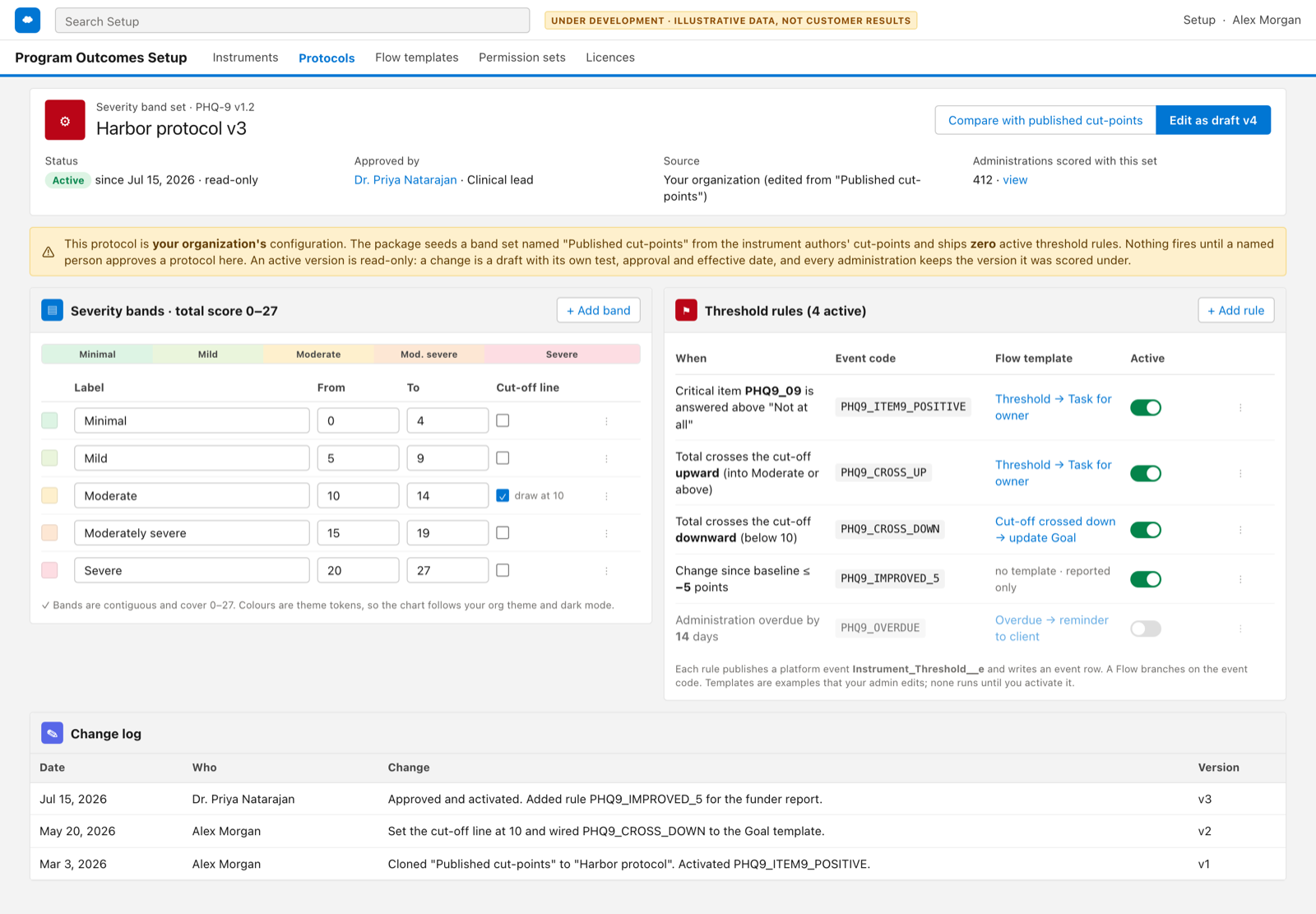
Task: Check cut-off line box for Minimal band
Action: (x=503, y=420)
